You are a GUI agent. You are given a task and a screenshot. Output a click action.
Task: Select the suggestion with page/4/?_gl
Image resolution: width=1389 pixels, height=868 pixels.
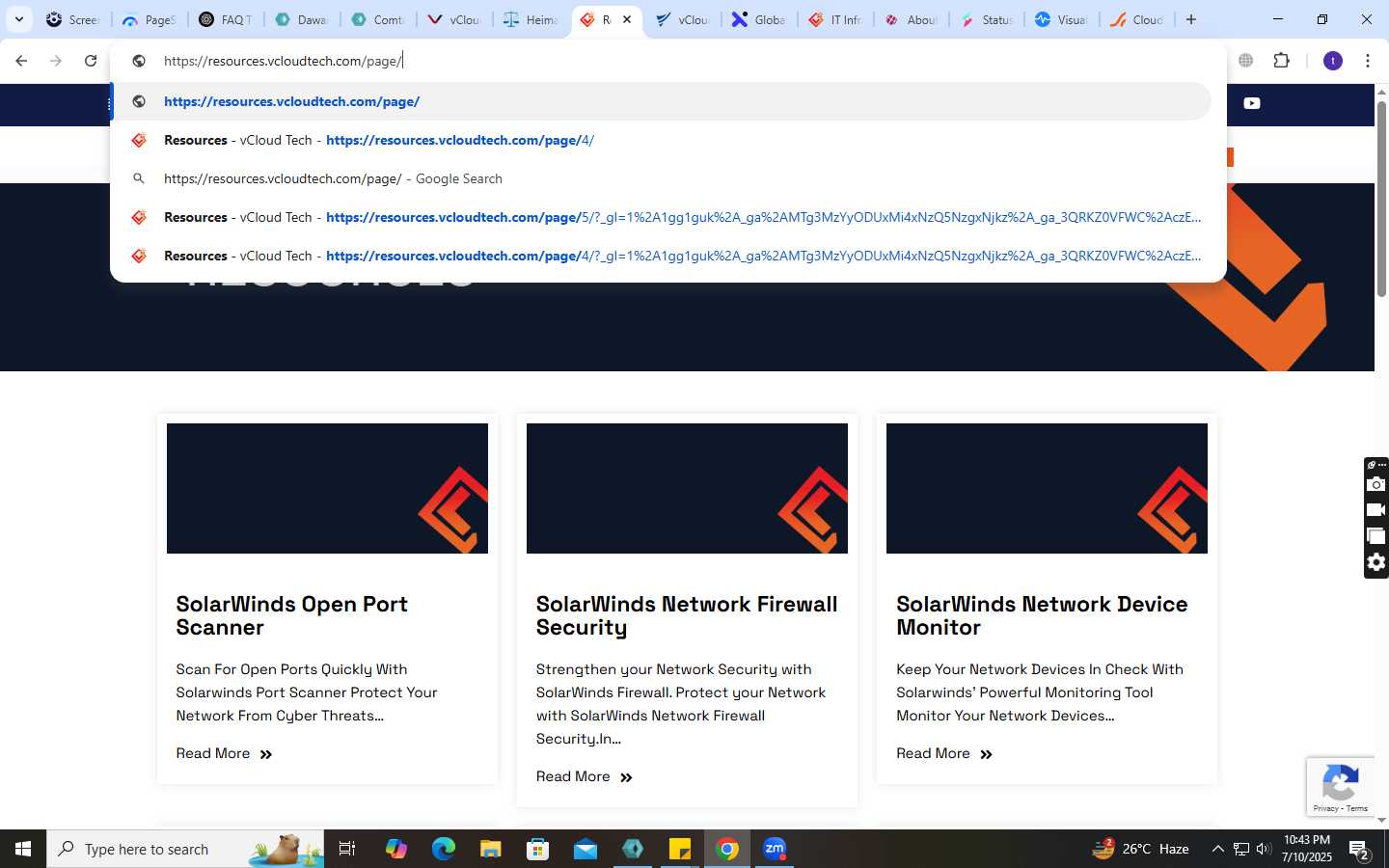[x=662, y=256]
